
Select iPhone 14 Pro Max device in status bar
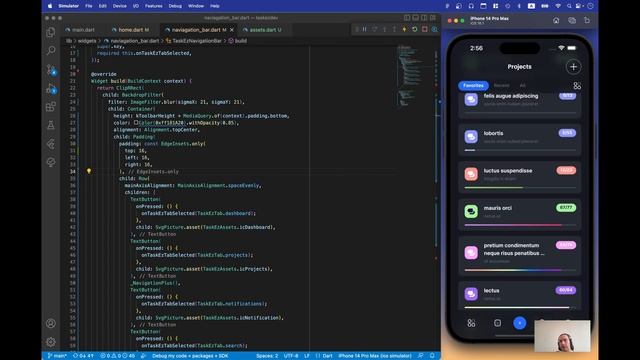pyautogui.click(x=375, y=356)
